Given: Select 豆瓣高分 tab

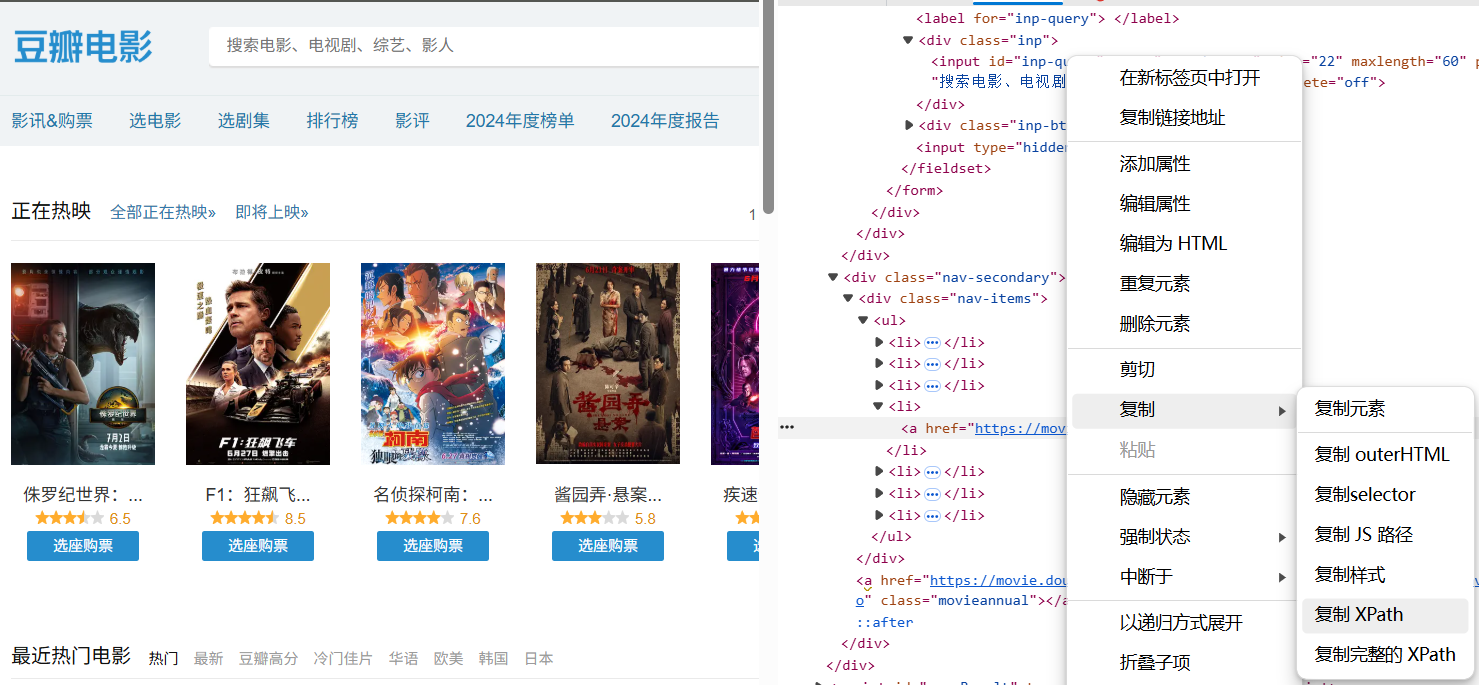Looking at the screenshot, I should coord(268,658).
